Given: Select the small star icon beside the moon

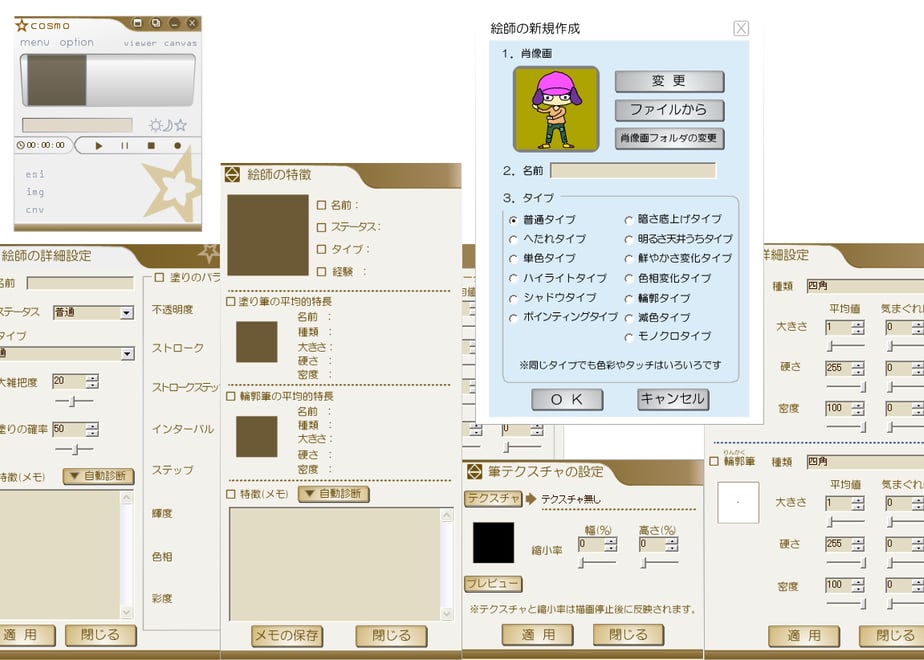Looking at the screenshot, I should [x=180, y=125].
